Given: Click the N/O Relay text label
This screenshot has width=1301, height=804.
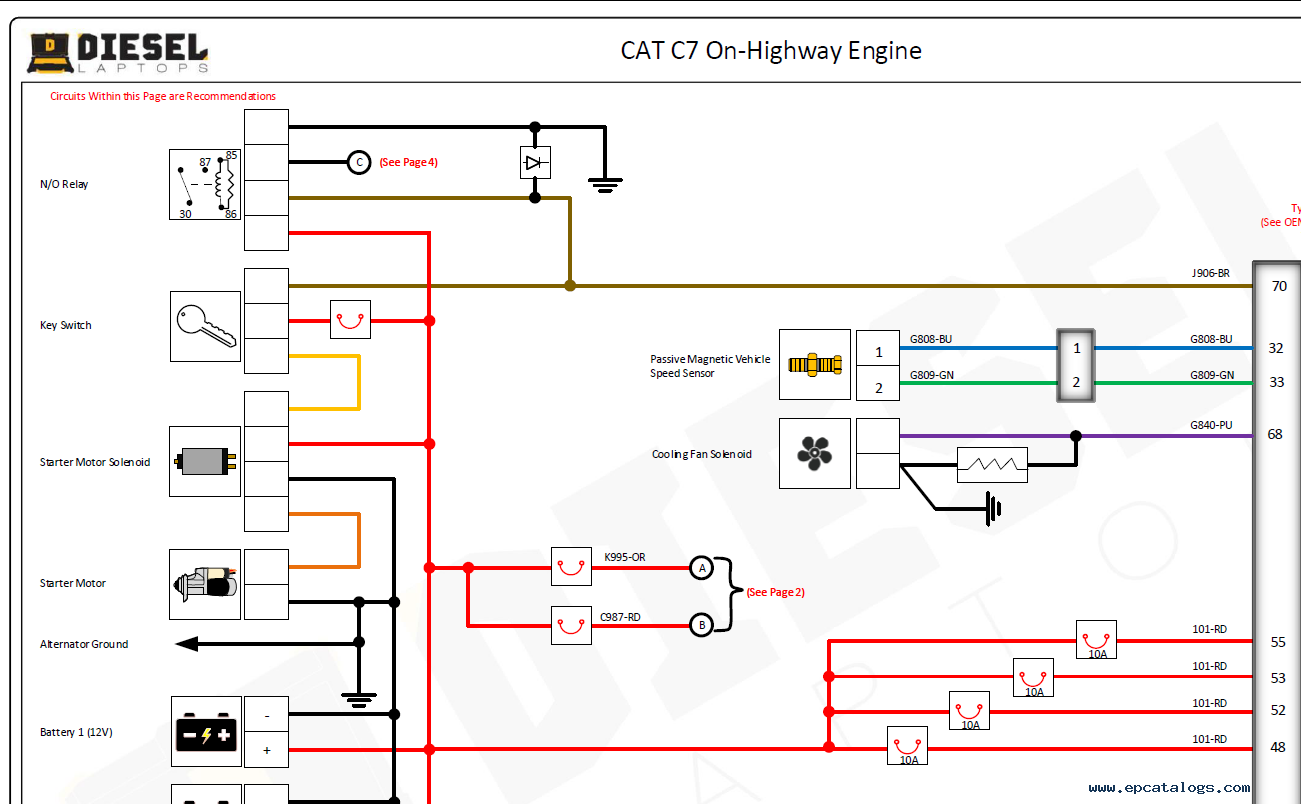Looking at the screenshot, I should 64,185.
